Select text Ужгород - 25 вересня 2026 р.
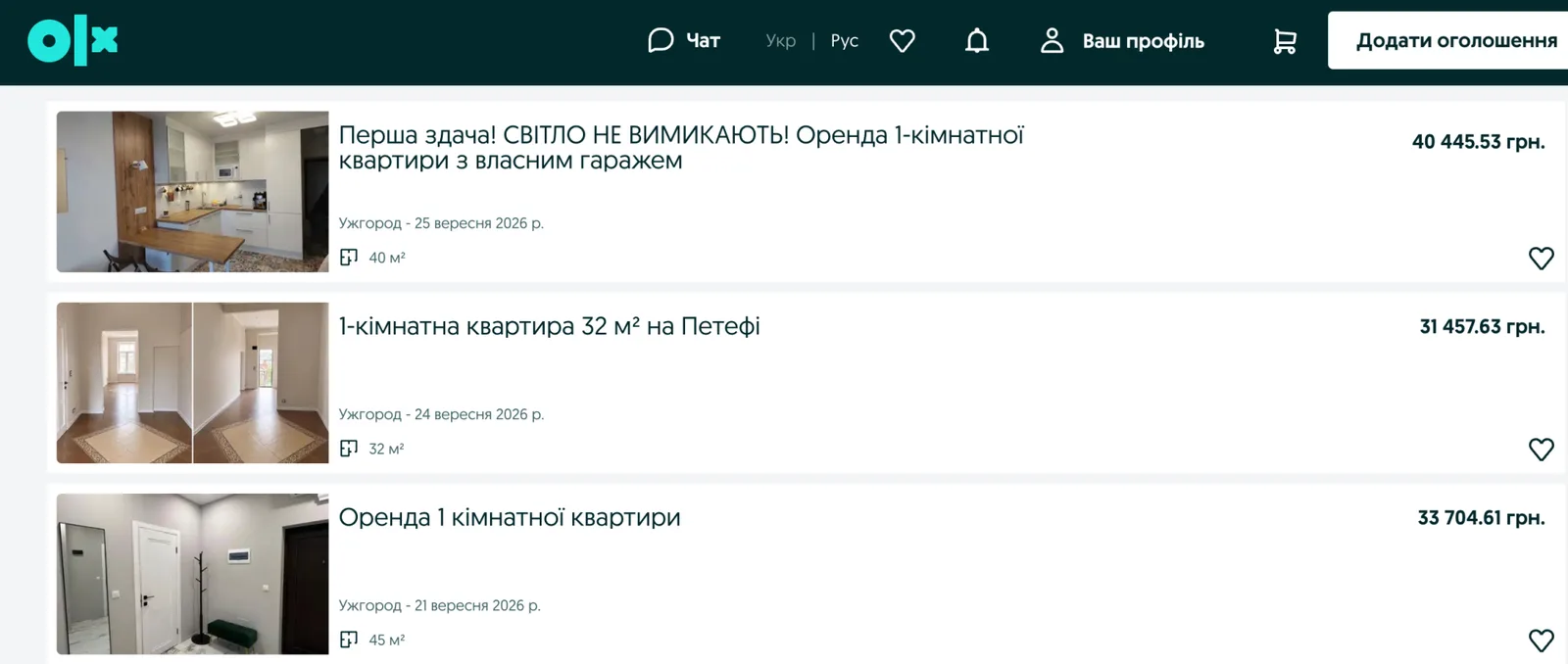The width and height of the screenshot is (1568, 664). coord(441,223)
